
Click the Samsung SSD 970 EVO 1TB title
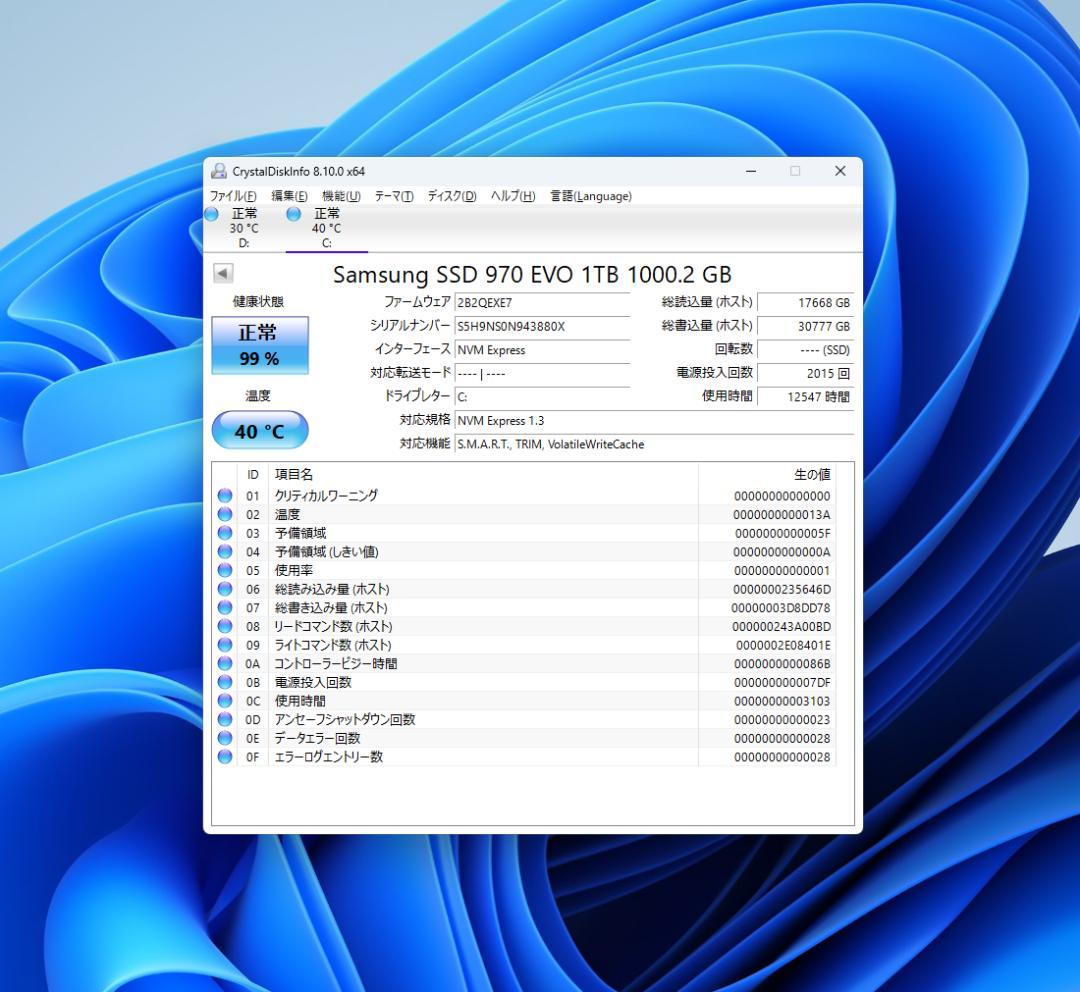tap(532, 274)
